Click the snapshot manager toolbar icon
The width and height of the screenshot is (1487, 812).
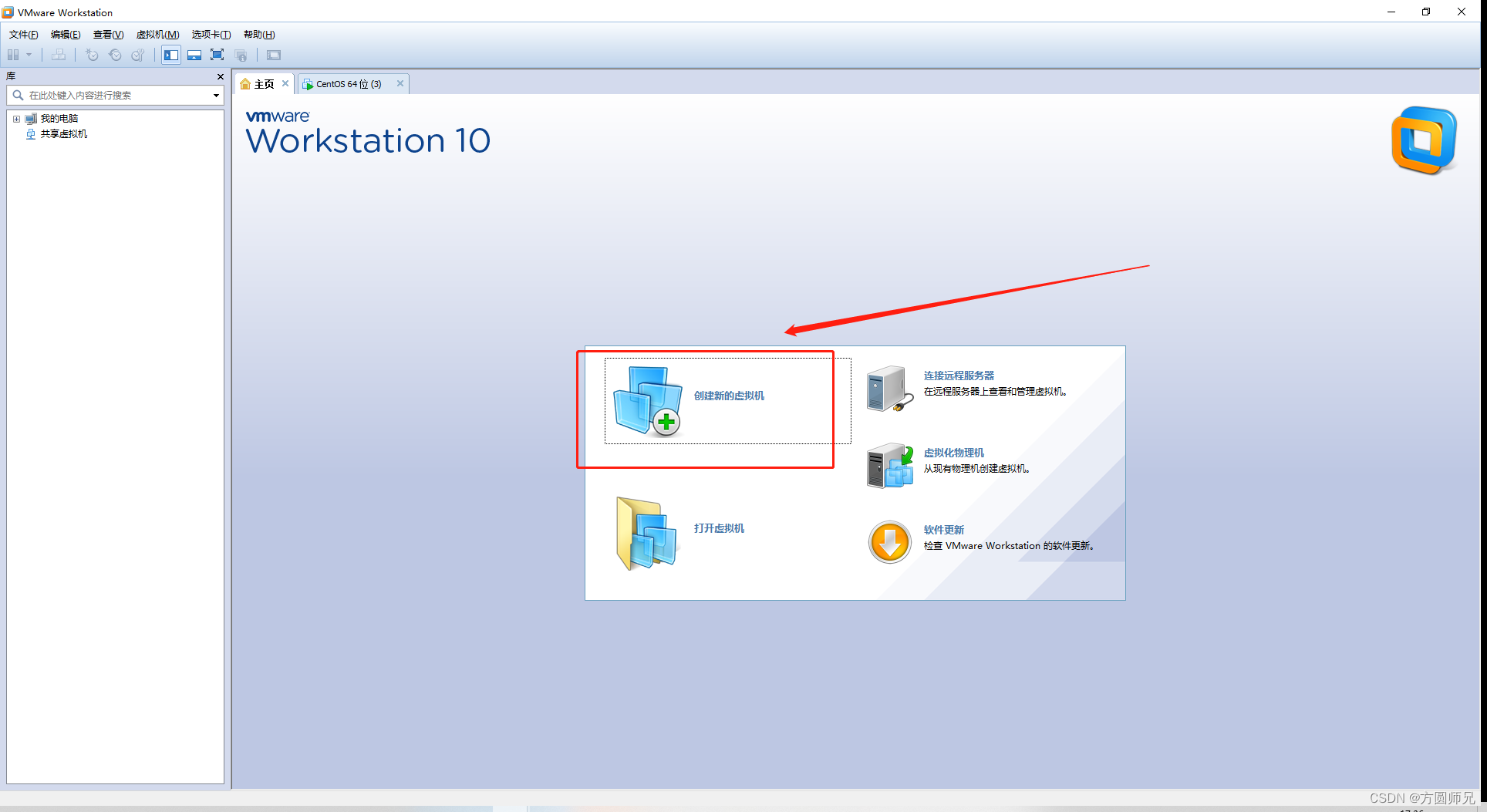138,55
